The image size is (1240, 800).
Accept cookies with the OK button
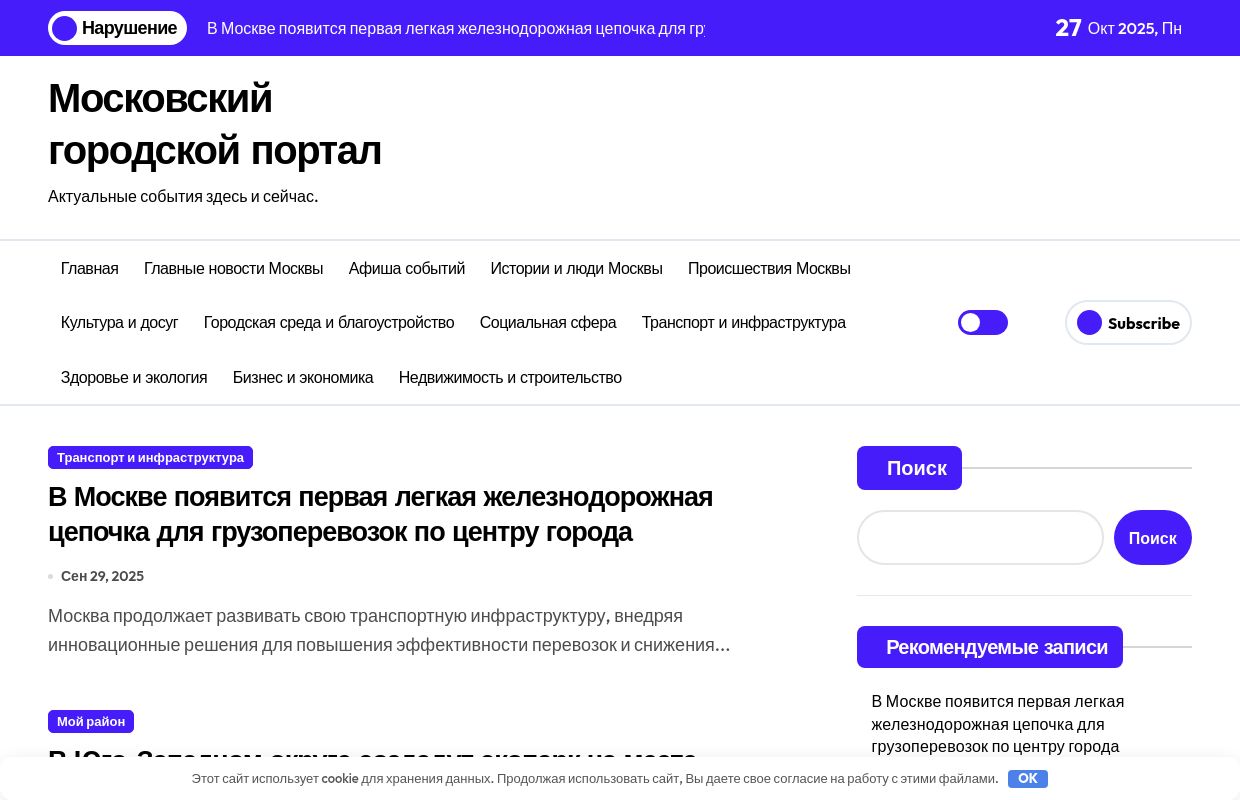pos(1027,779)
